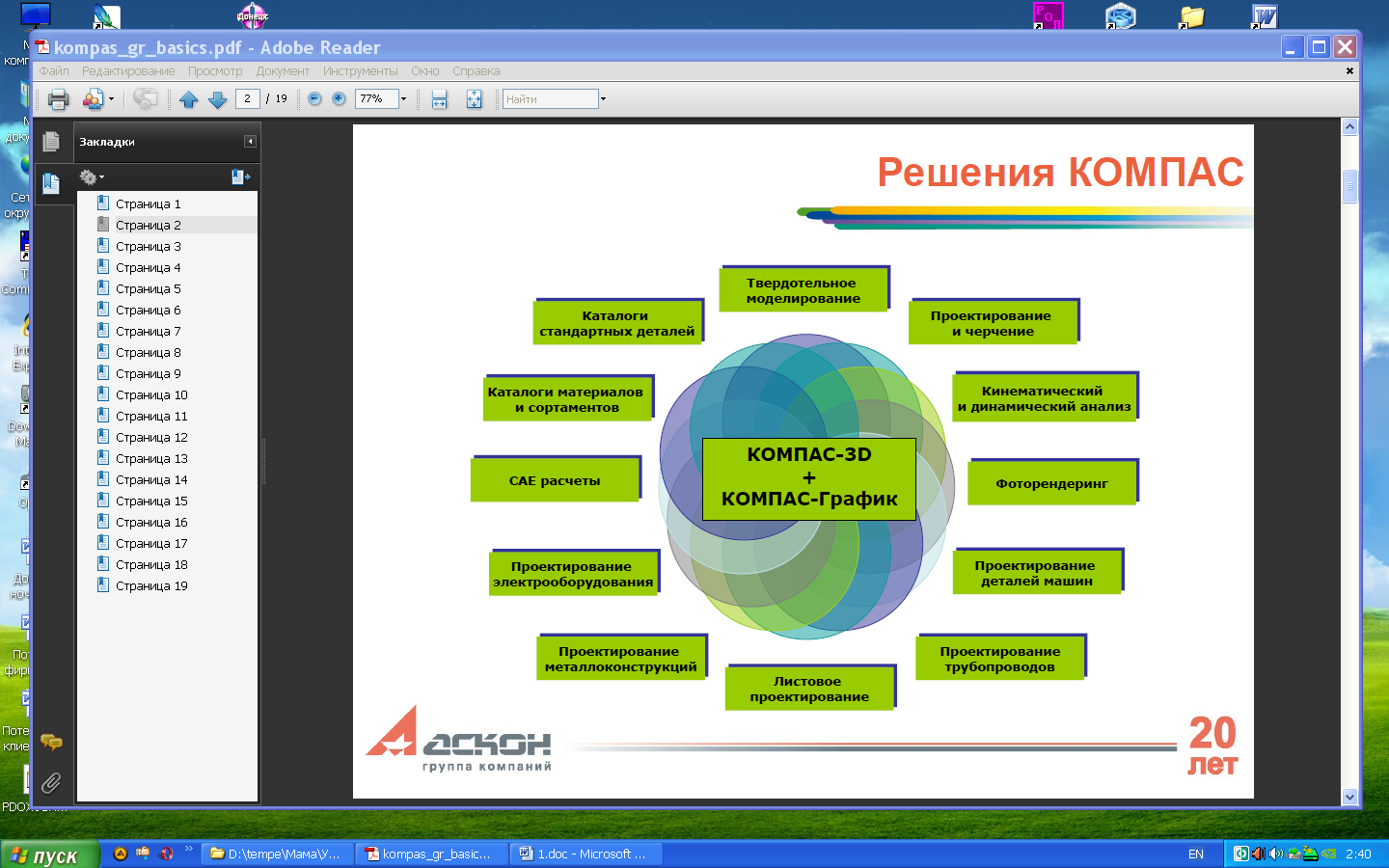Expand current bookmark icon
This screenshot has width=1389, height=868.
pyautogui.click(x=241, y=177)
